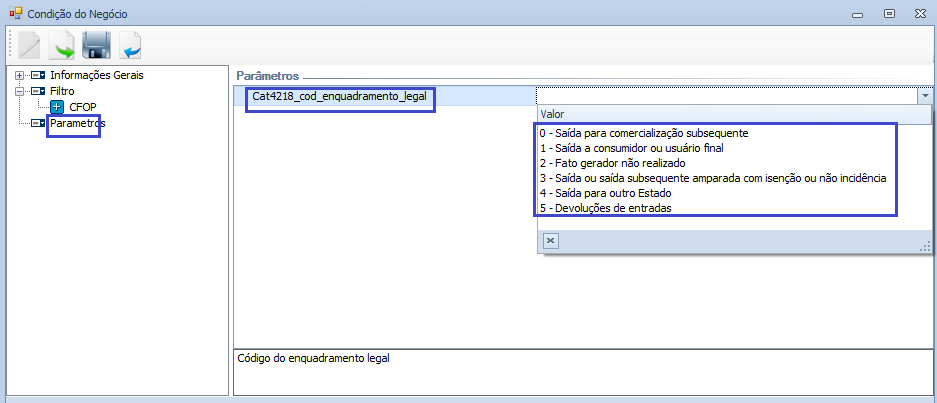Expand the Informações Gerais tree node

point(19,75)
